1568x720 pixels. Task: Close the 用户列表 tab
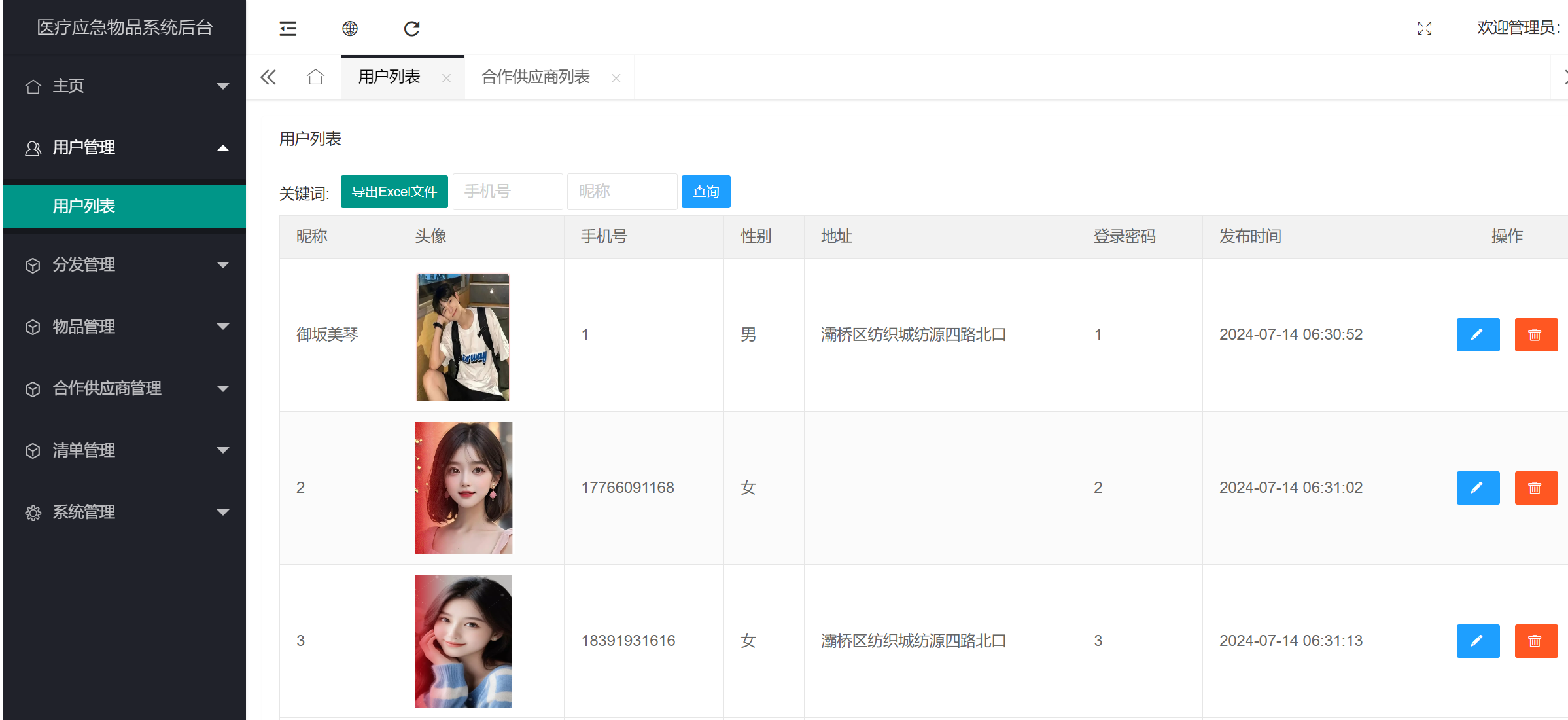point(446,78)
